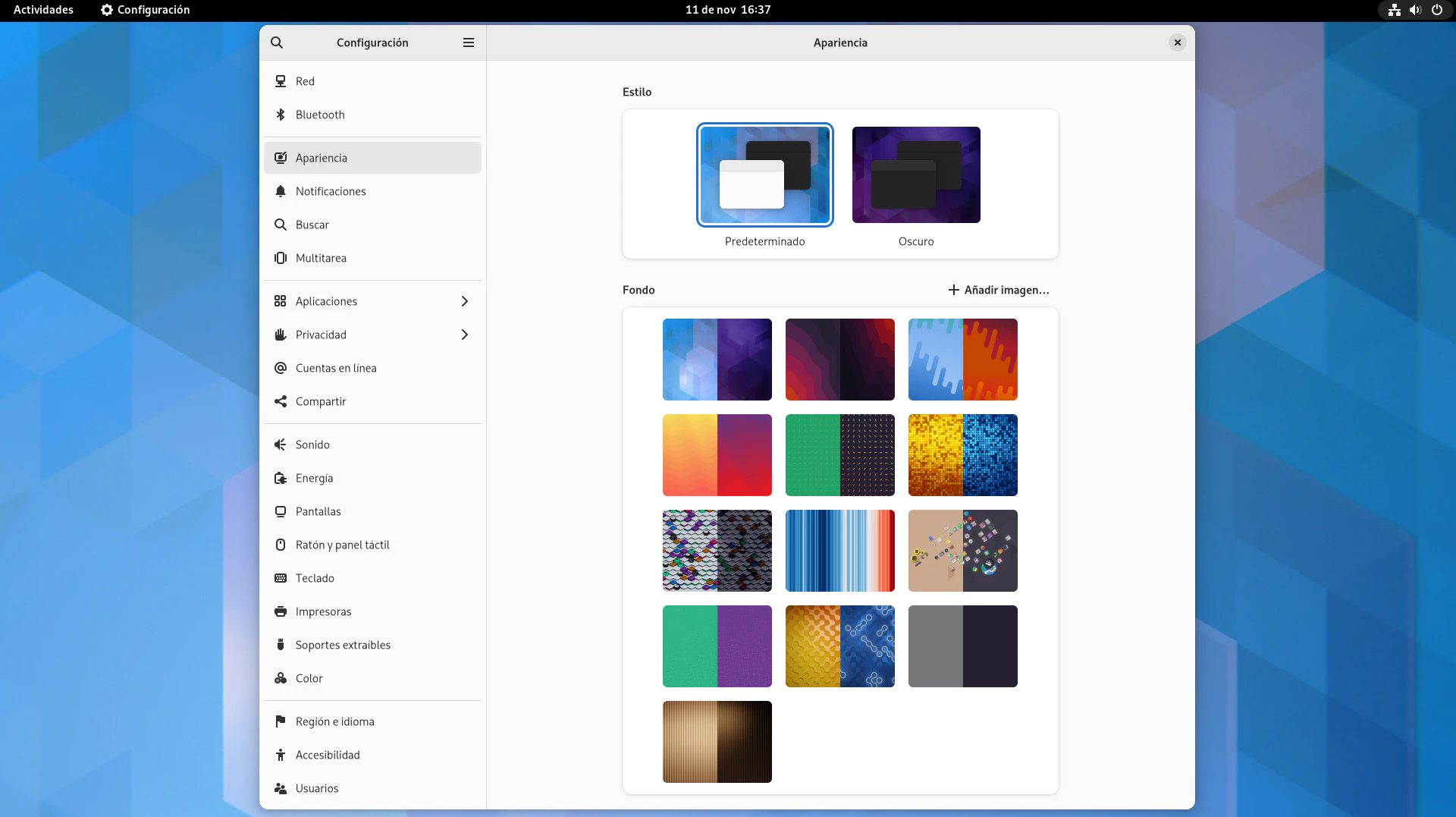Open the system power menu icon

[1436, 10]
